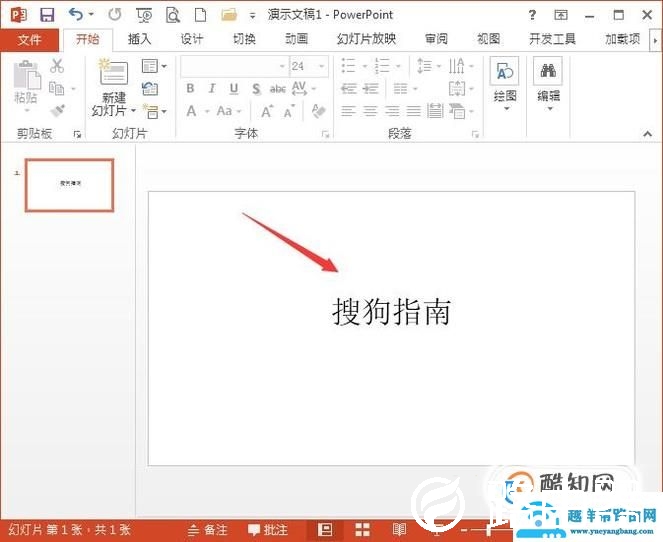The width and height of the screenshot is (663, 542).
Task: Toggle Italic formatting
Action: tap(212, 88)
